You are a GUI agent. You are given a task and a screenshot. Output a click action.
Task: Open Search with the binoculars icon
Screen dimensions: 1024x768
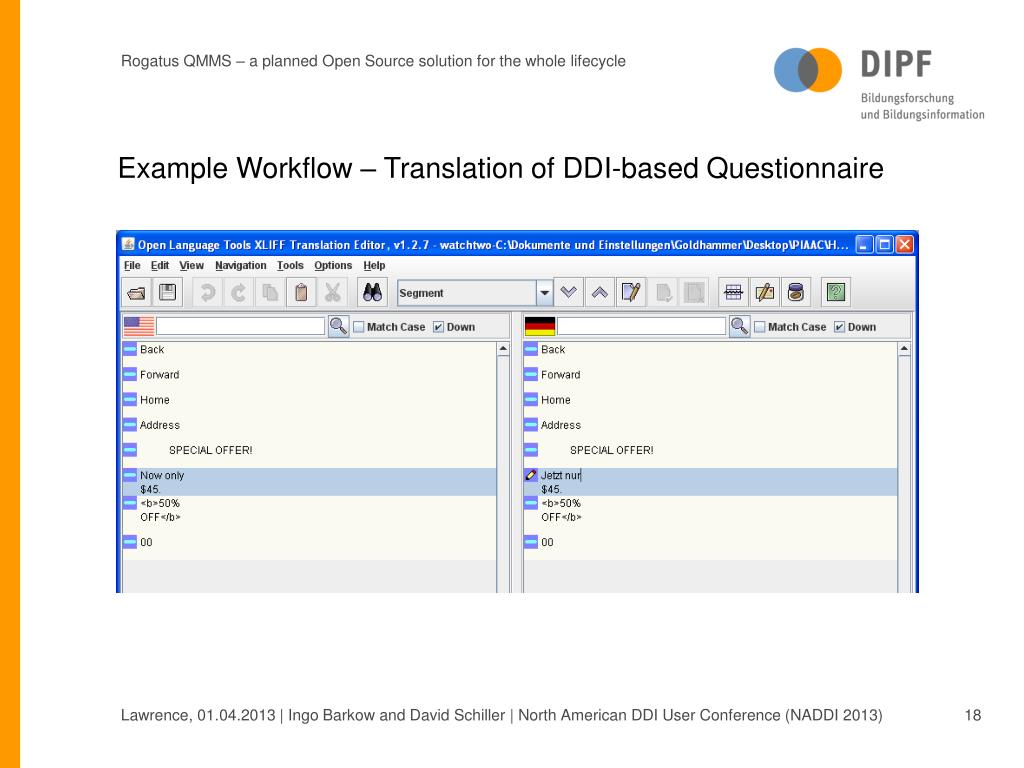372,293
